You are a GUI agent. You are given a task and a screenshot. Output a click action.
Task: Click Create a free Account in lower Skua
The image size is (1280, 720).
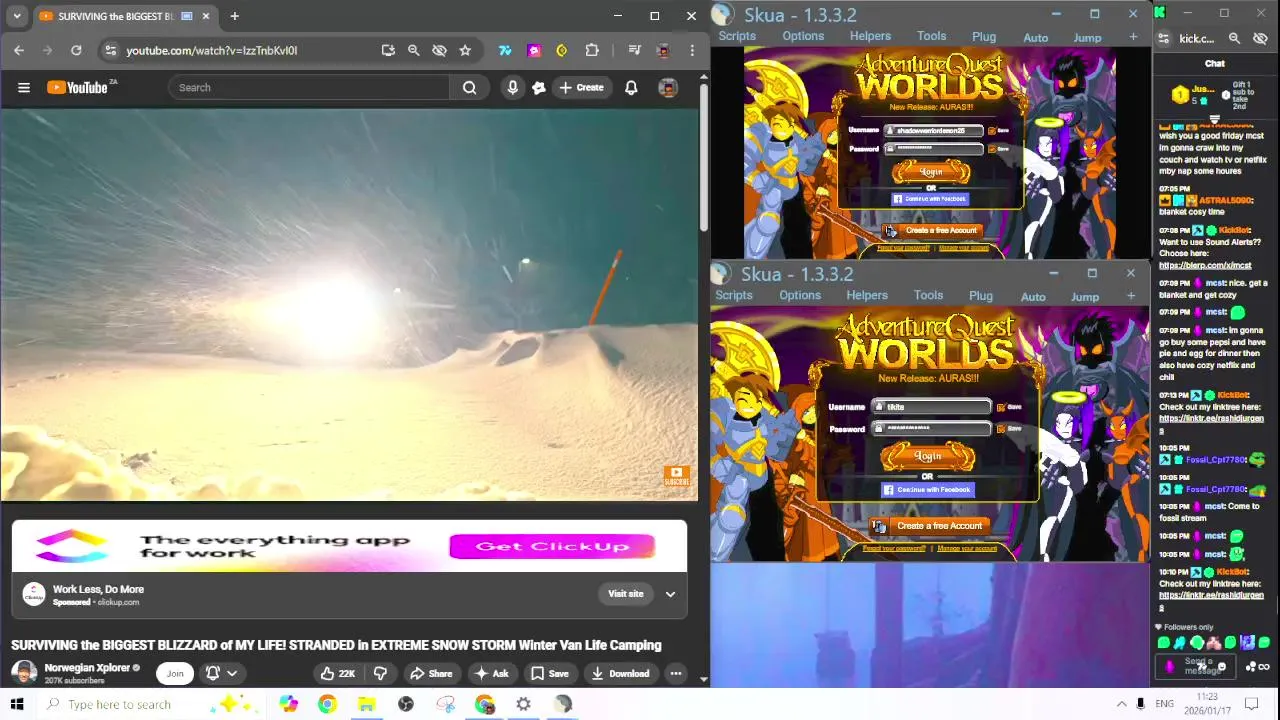point(928,526)
